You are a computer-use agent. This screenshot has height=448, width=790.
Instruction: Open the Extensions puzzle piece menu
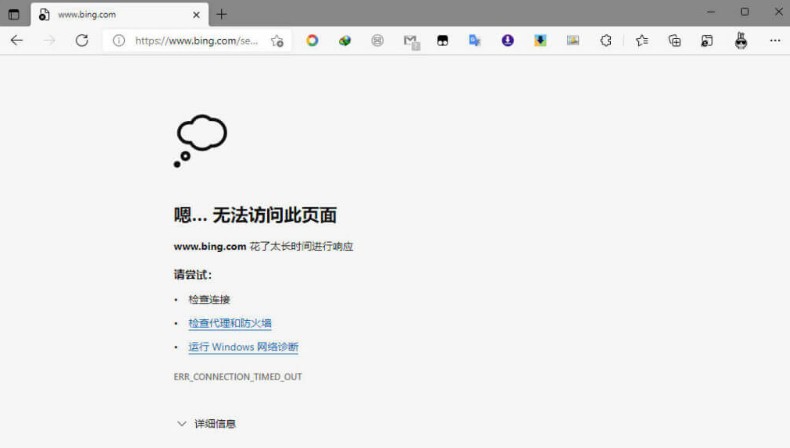[606, 40]
